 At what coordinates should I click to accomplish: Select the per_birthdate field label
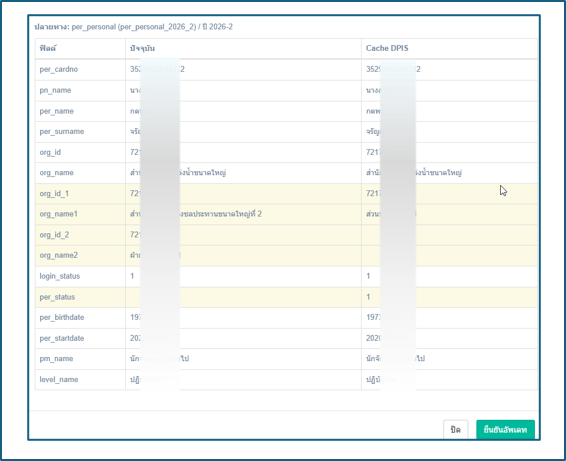point(62,317)
